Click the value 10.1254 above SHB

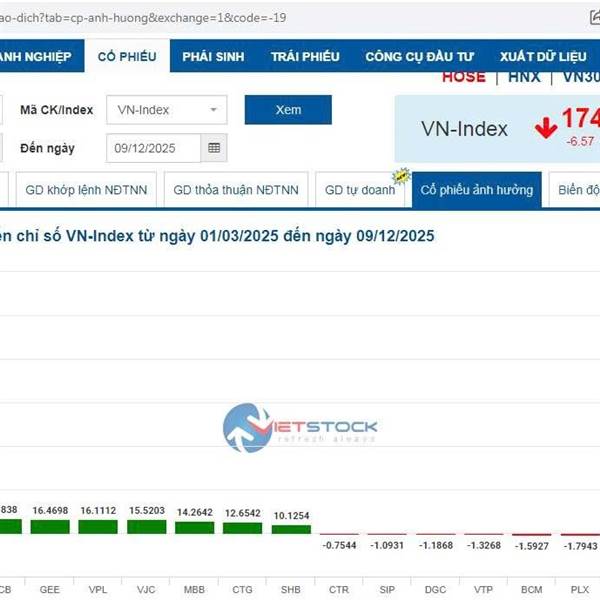click(291, 515)
